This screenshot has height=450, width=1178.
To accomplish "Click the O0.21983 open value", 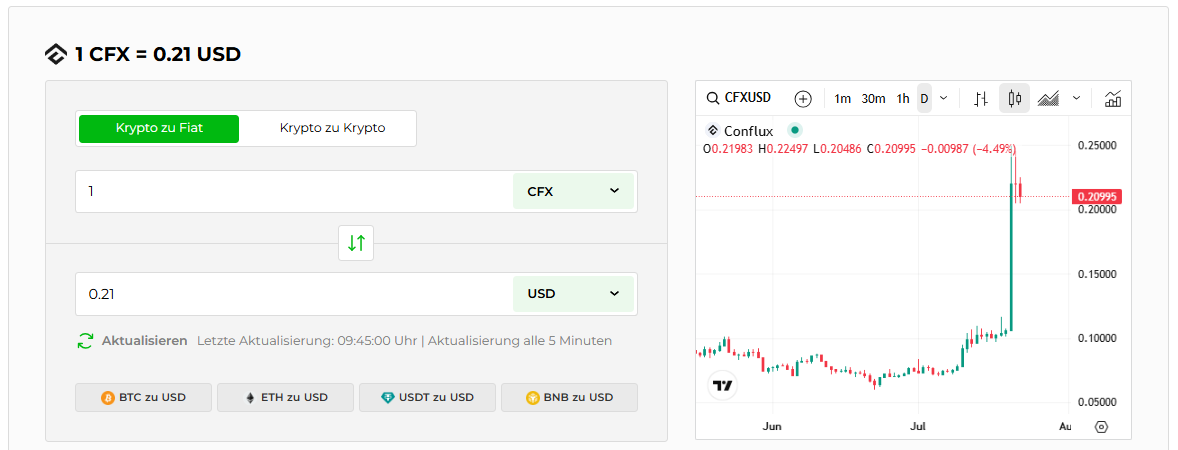I will coord(728,149).
